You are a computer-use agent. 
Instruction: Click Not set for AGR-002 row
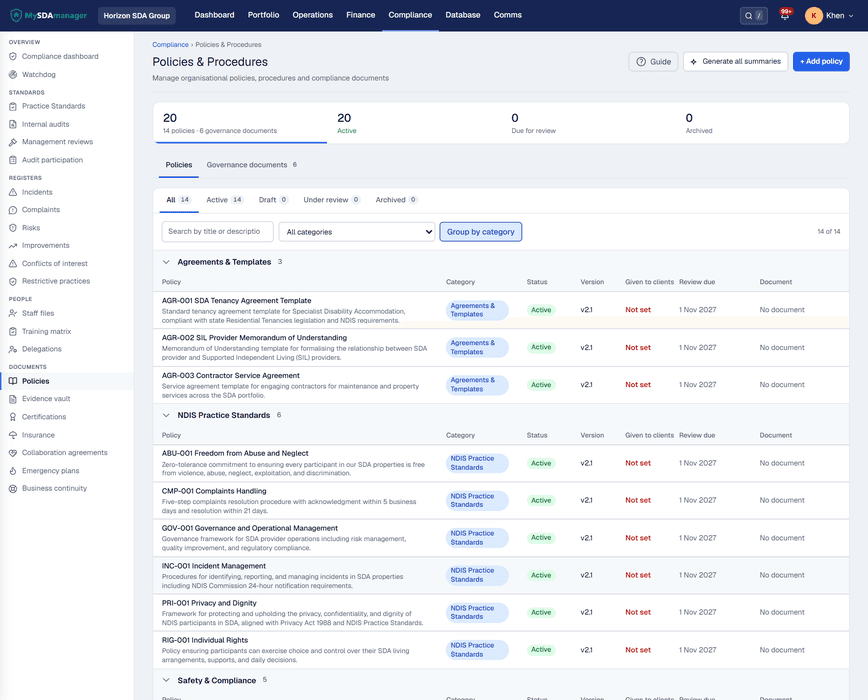point(638,348)
